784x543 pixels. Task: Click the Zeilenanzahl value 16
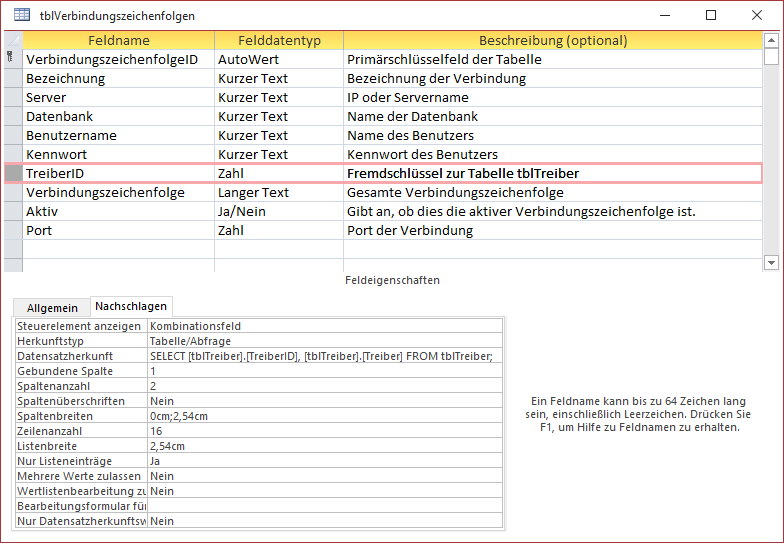(x=325, y=431)
